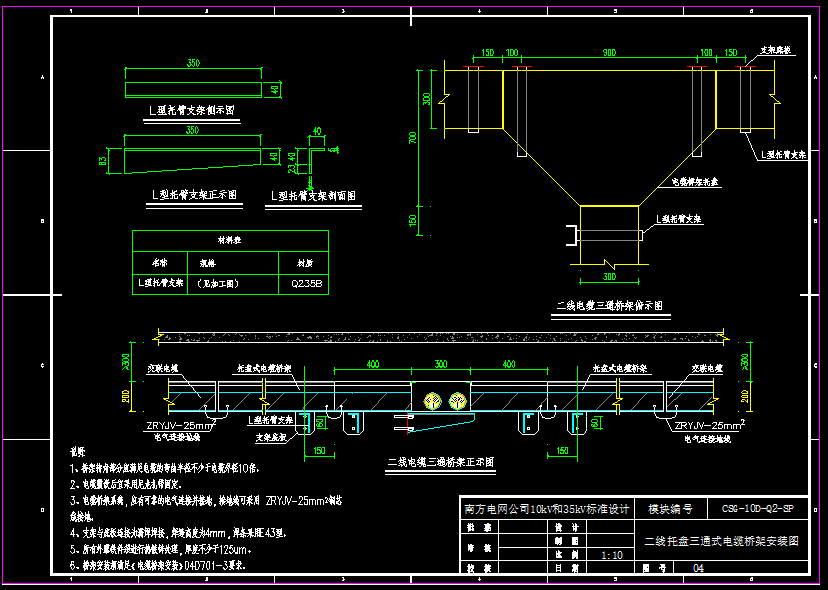
Task: Click the module code CSG-10D-Q2-SP
Action: pos(757,509)
